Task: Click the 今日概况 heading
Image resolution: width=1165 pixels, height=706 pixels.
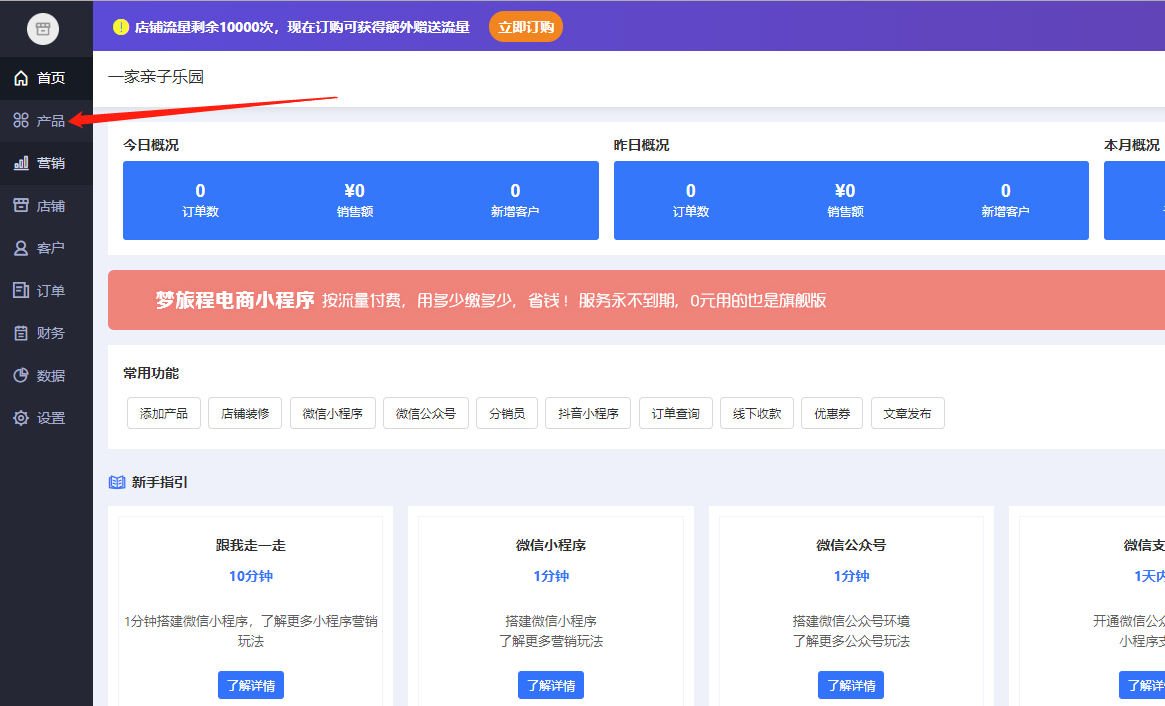Action: coord(151,145)
